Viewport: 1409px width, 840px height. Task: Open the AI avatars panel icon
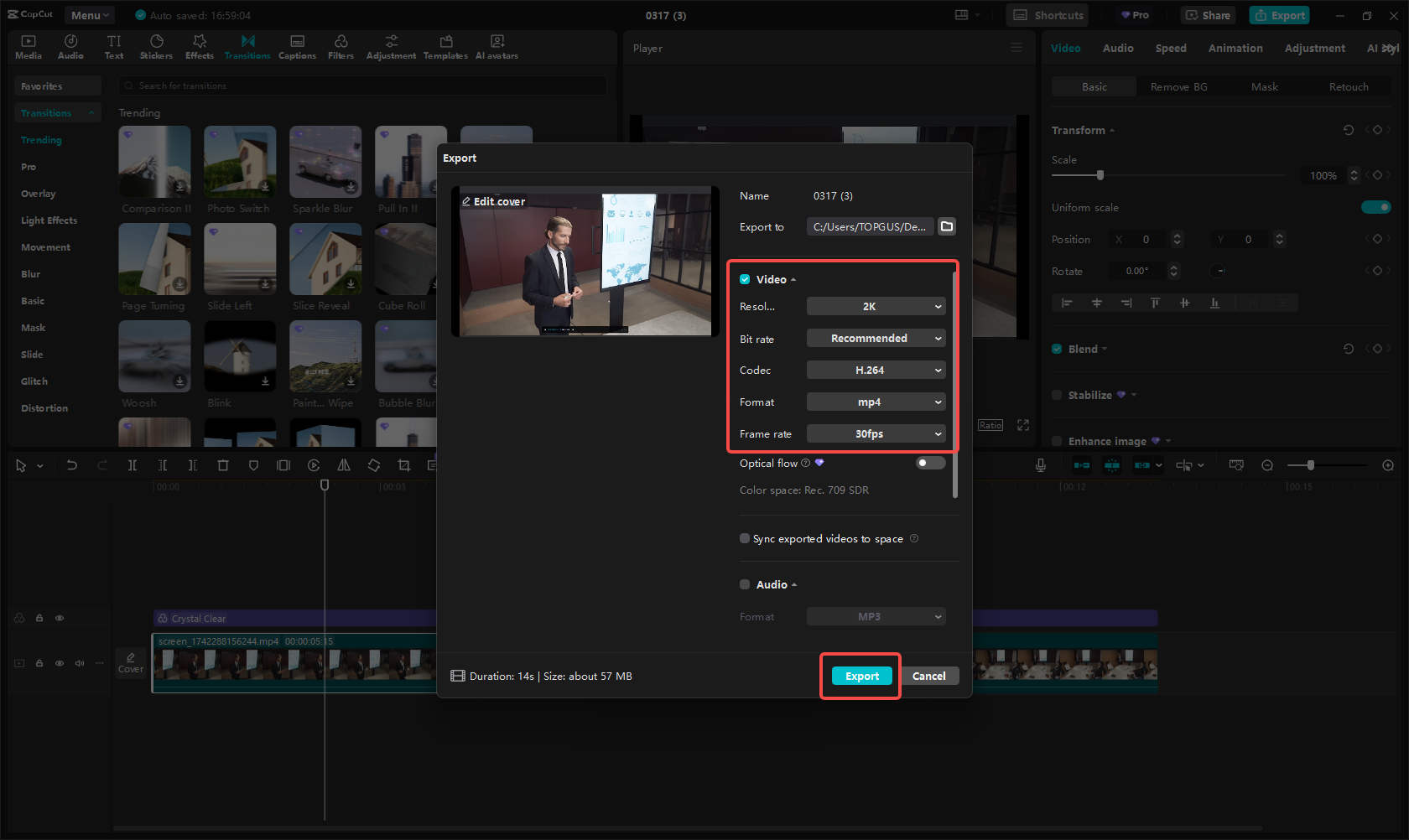tap(497, 47)
